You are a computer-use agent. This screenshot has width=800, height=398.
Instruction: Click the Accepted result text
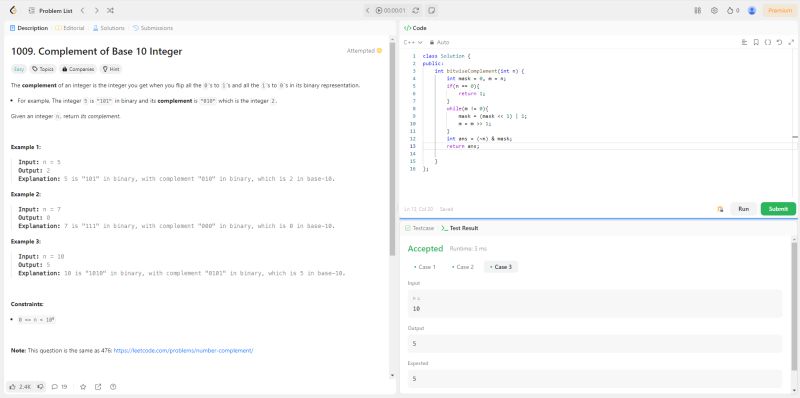(425, 248)
